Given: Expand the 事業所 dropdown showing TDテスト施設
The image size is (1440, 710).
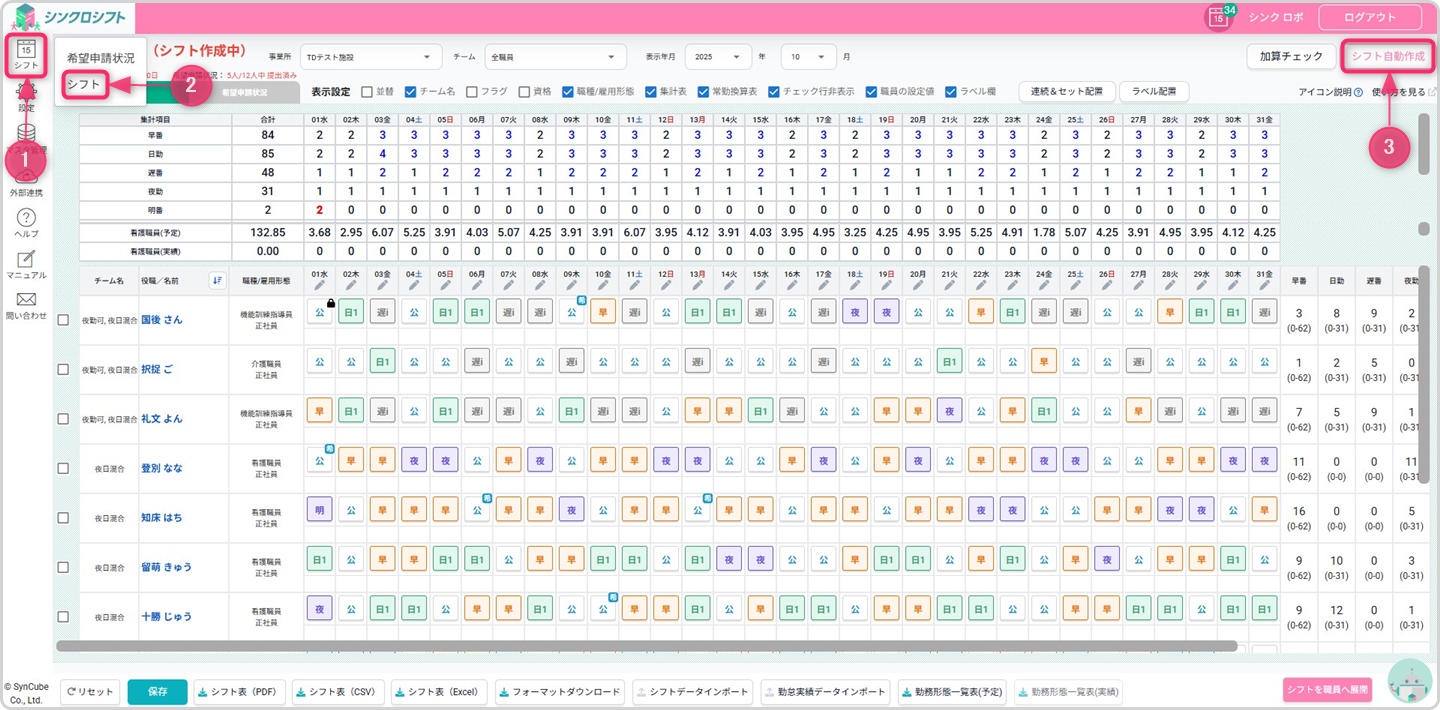Looking at the screenshot, I should [x=371, y=57].
